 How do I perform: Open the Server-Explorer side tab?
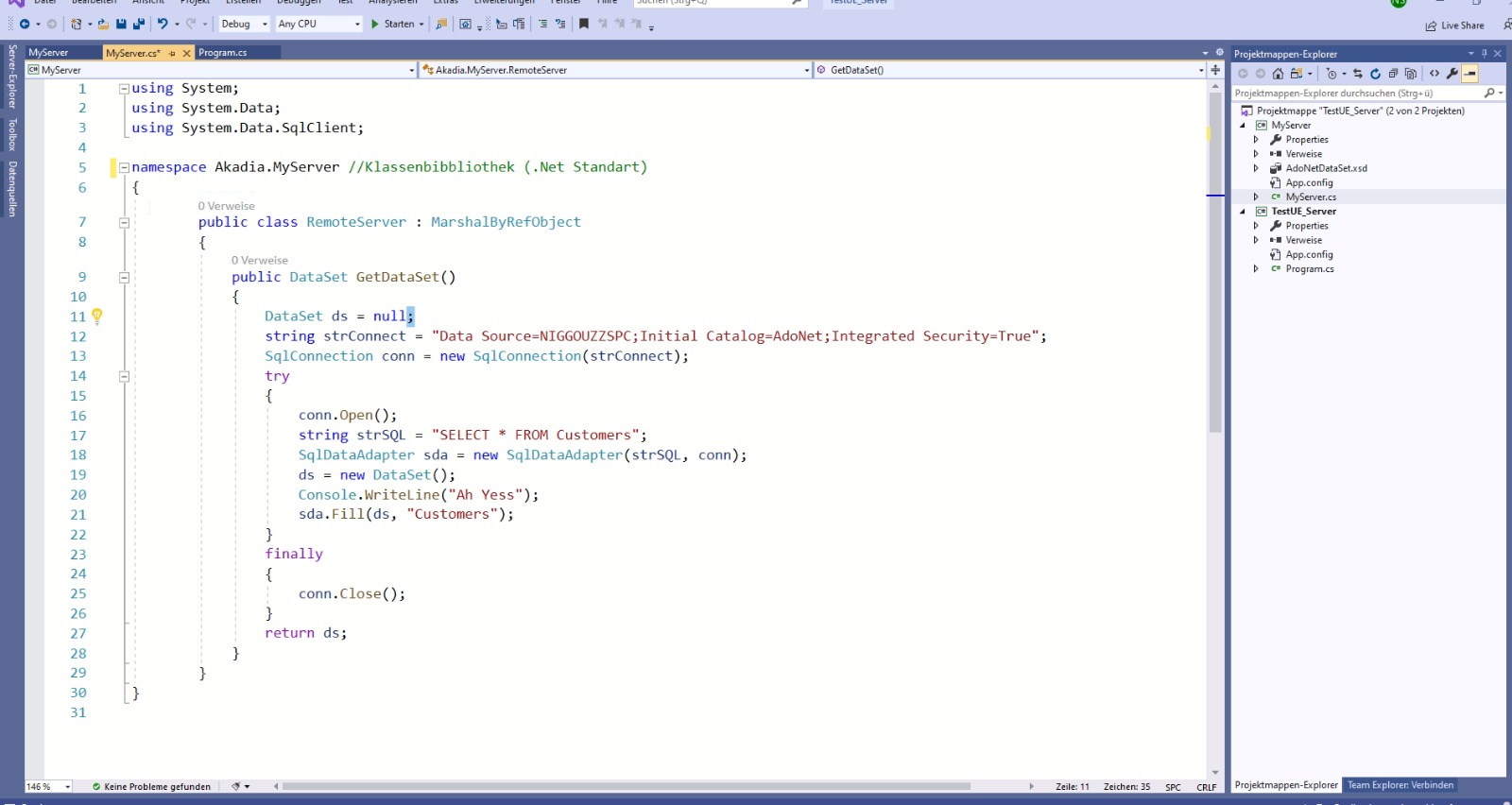(12, 77)
